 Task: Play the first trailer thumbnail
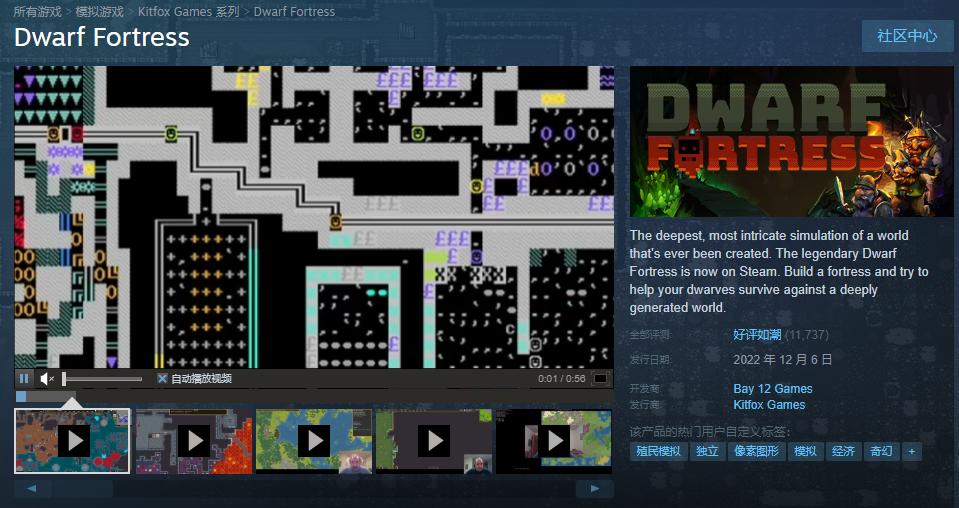pyautogui.click(x=72, y=441)
